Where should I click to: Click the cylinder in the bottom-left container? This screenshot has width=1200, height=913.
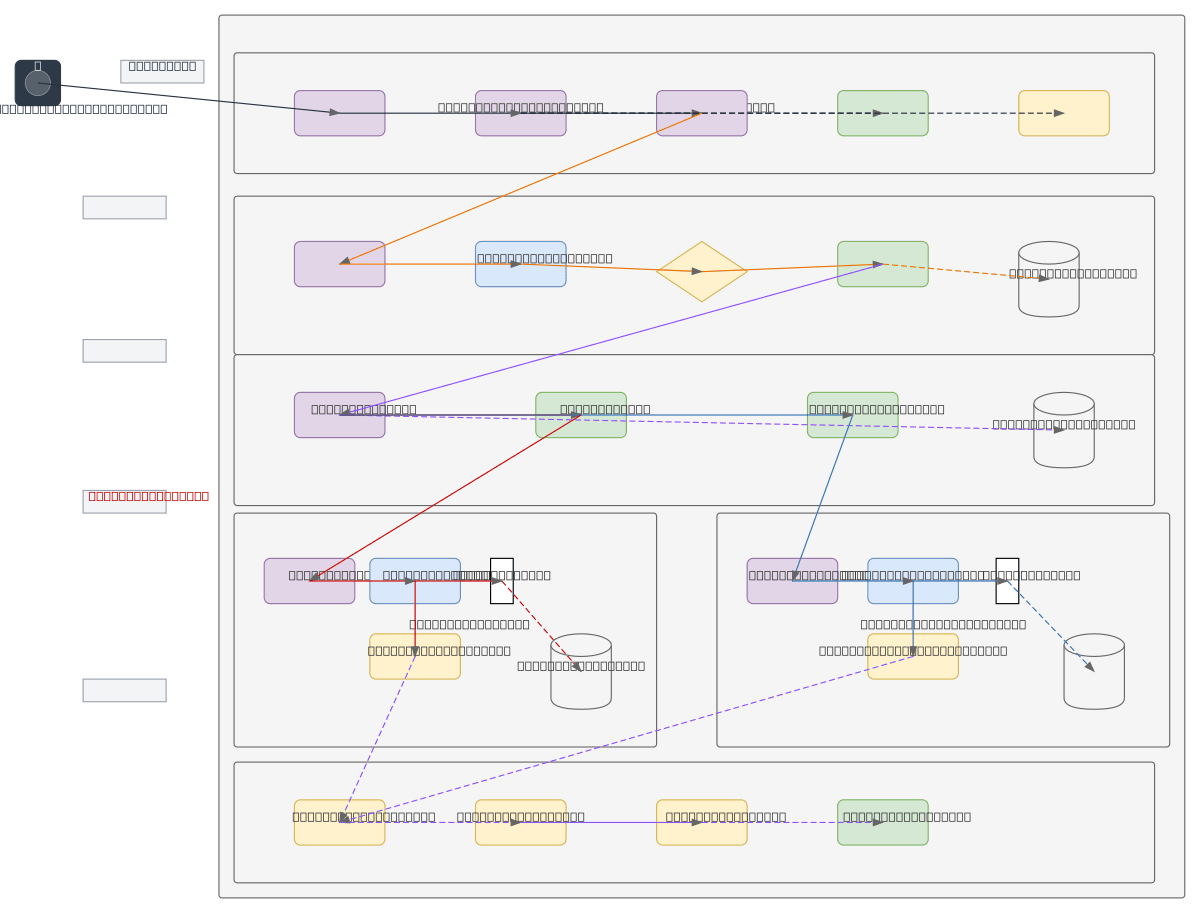point(580,671)
